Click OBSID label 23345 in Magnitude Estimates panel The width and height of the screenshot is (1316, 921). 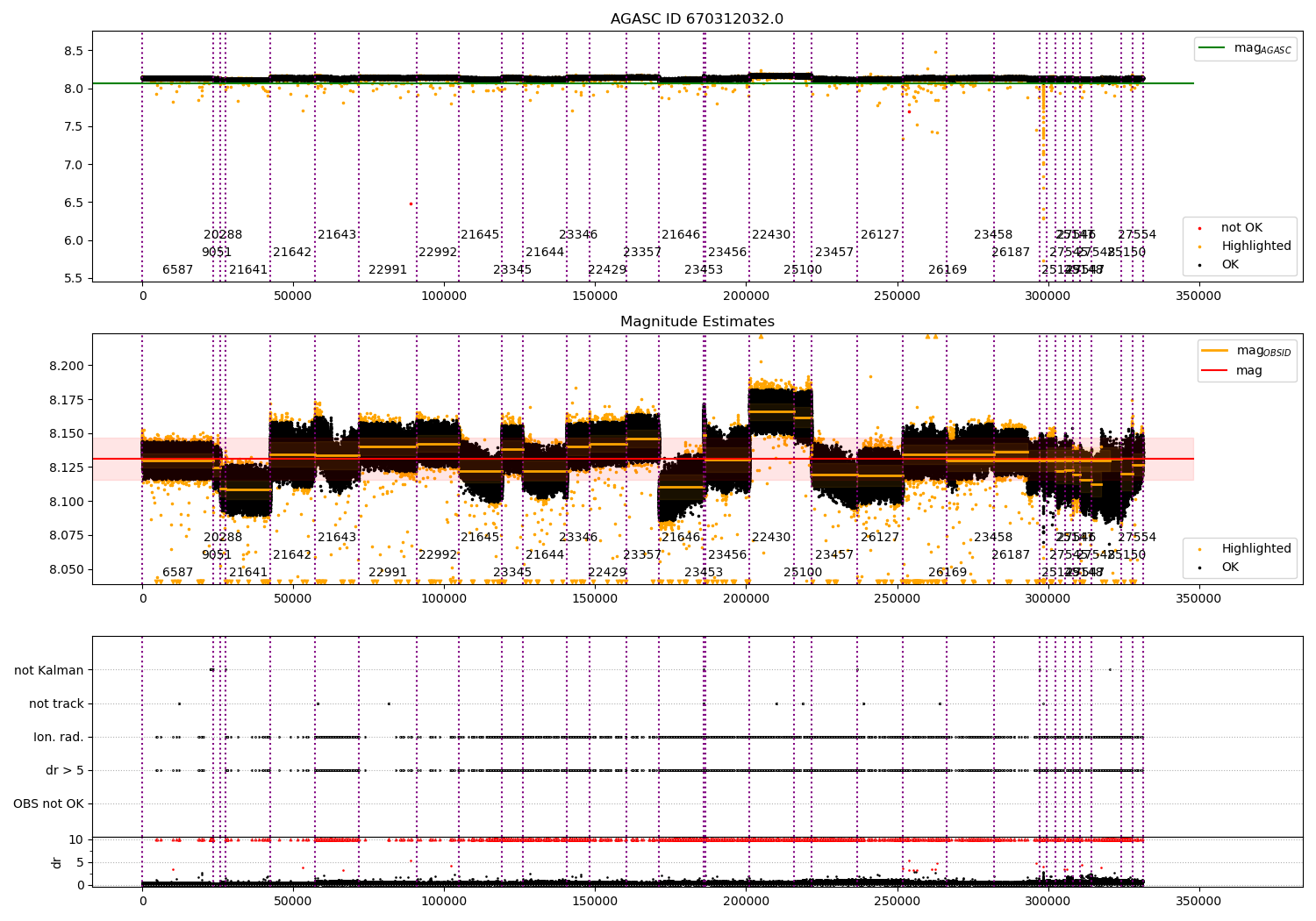[x=512, y=573]
